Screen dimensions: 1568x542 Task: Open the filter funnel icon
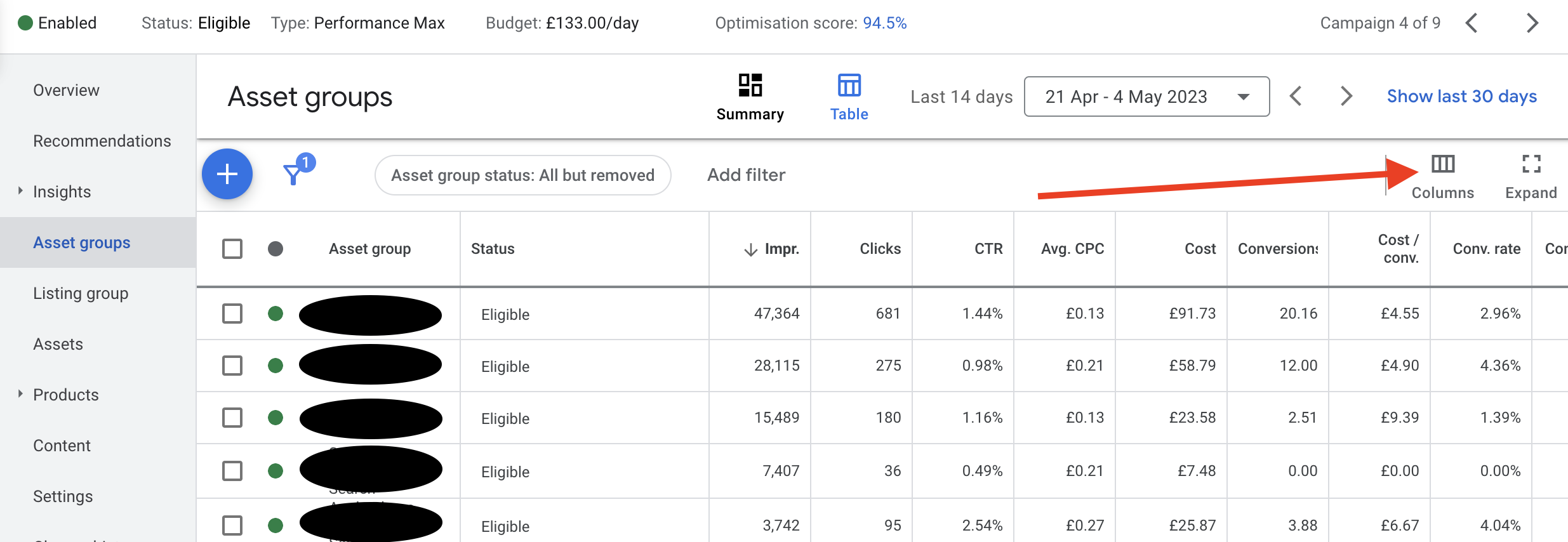[293, 174]
